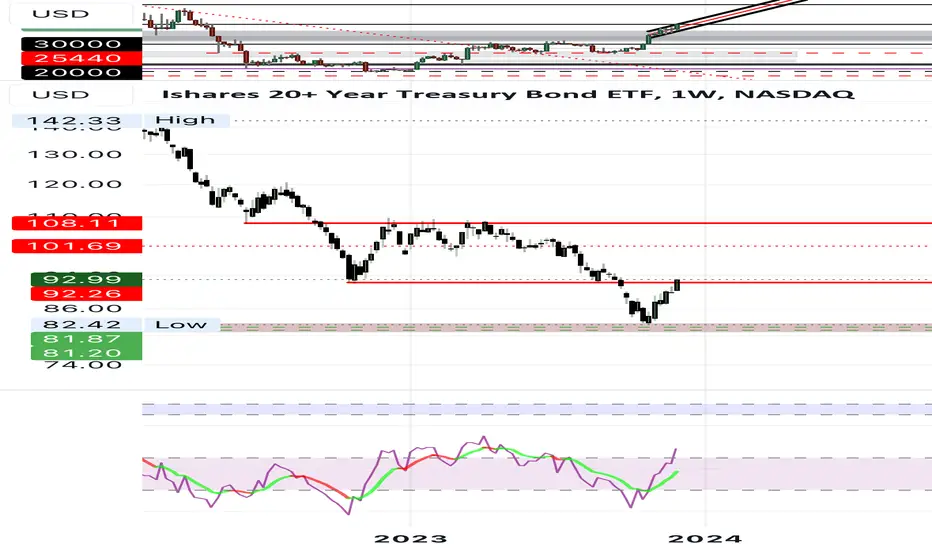Screen dimensions: 932x550
Task: Select the solid red horizontal line at 108.11
Action: tap(588, 223)
